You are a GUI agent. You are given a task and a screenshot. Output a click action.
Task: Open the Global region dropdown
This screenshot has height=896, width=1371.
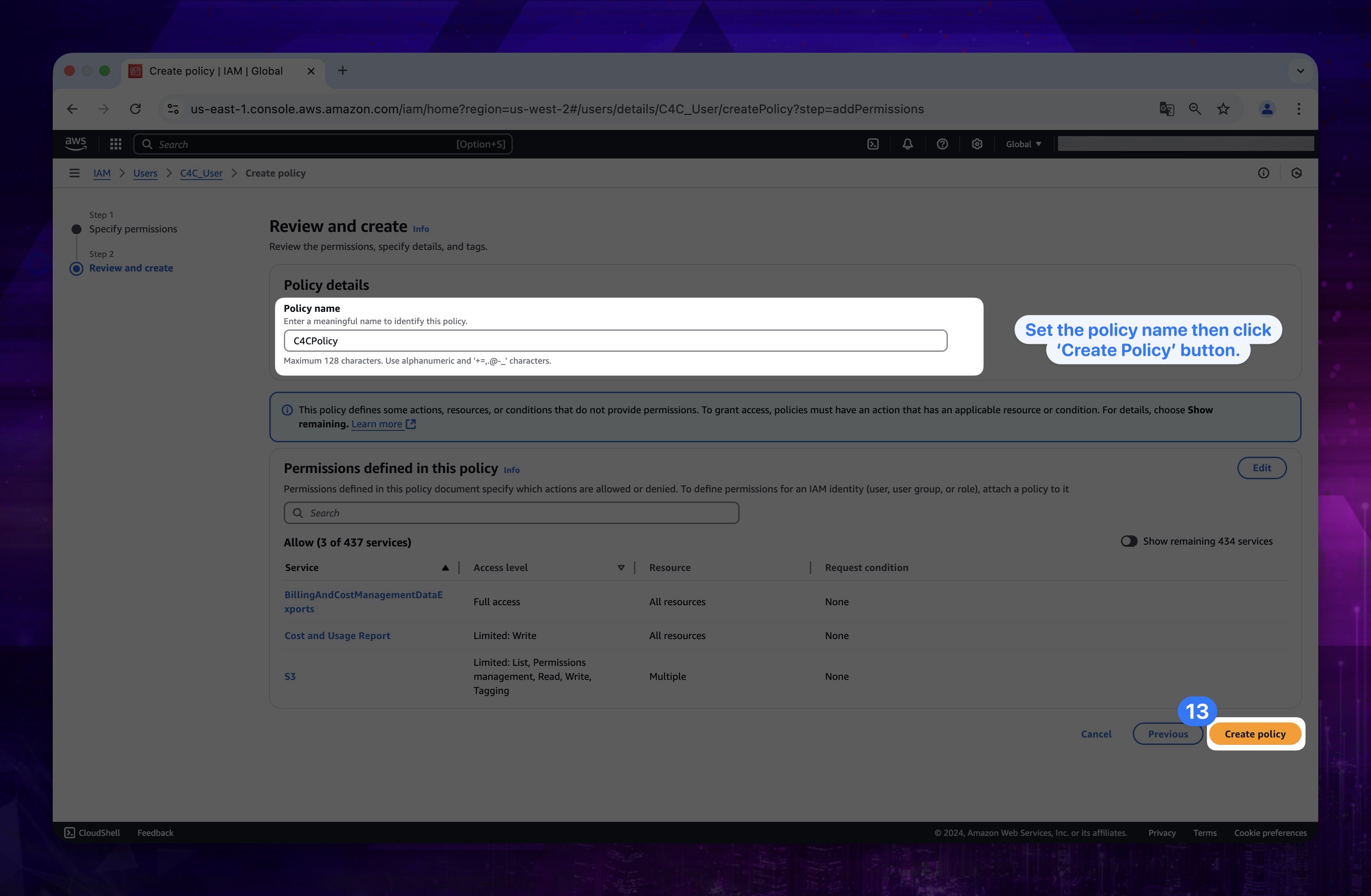pos(1023,144)
